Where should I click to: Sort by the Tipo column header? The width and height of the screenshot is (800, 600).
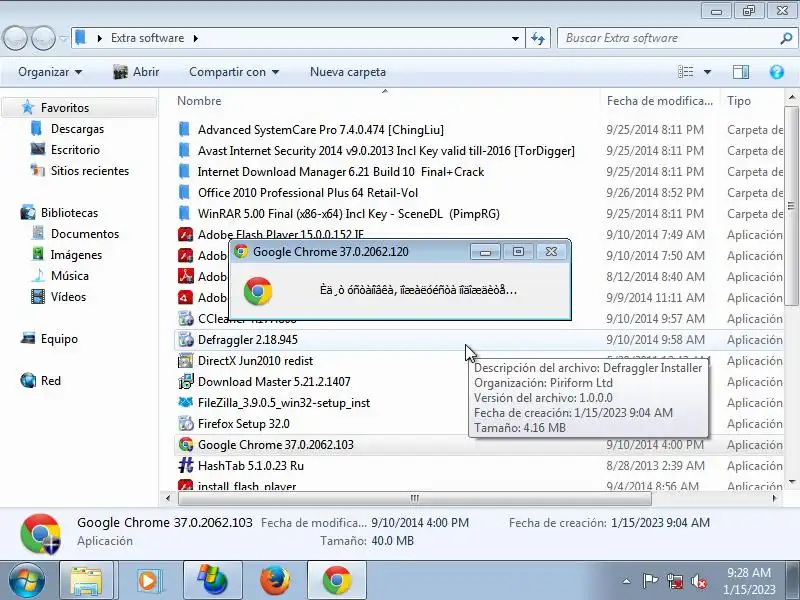pos(739,101)
